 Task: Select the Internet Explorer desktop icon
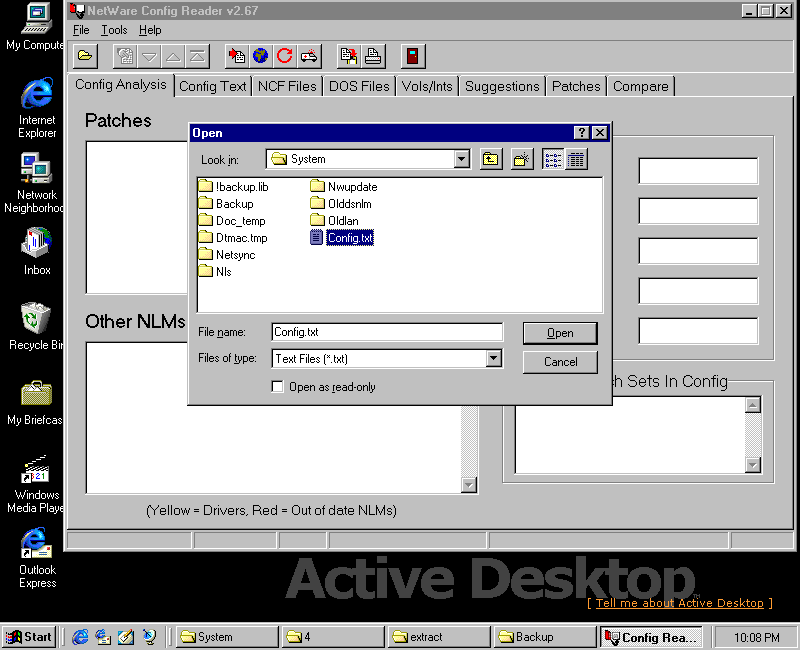pos(37,108)
